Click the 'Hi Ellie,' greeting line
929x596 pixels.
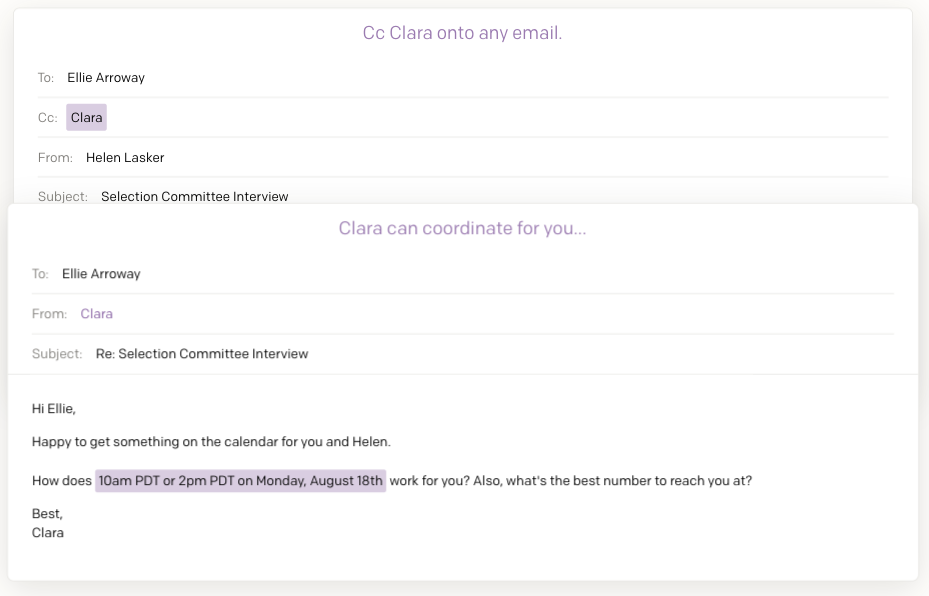click(x=54, y=409)
